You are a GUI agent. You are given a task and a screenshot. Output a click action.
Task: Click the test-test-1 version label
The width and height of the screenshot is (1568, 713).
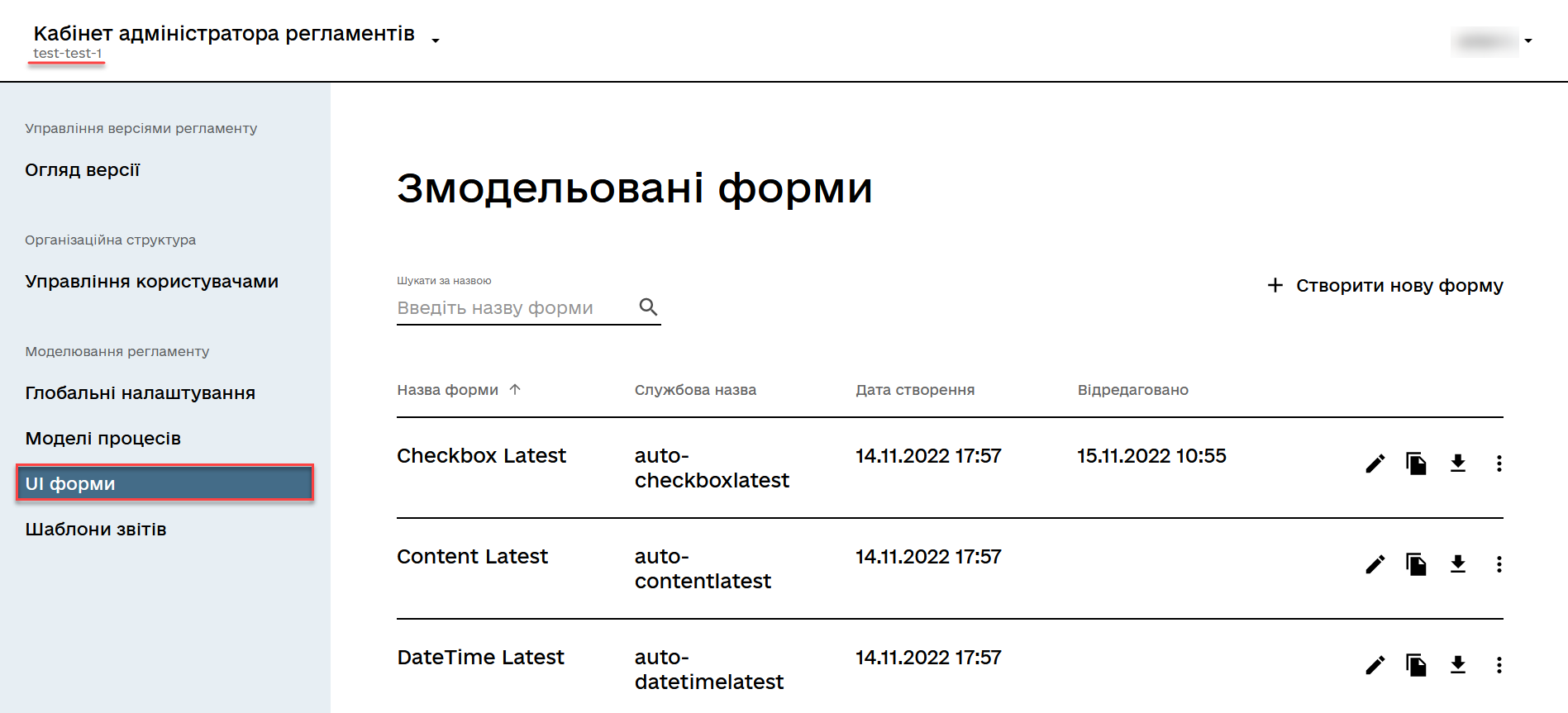[68, 54]
